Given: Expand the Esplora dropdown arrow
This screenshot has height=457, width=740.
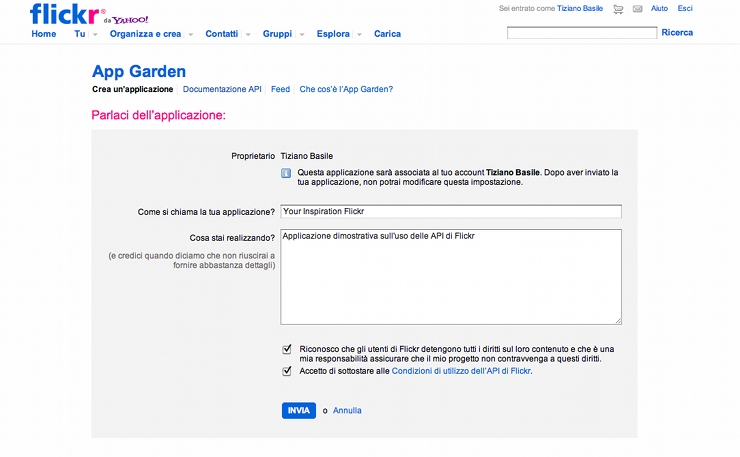Looking at the screenshot, I should point(359,34).
